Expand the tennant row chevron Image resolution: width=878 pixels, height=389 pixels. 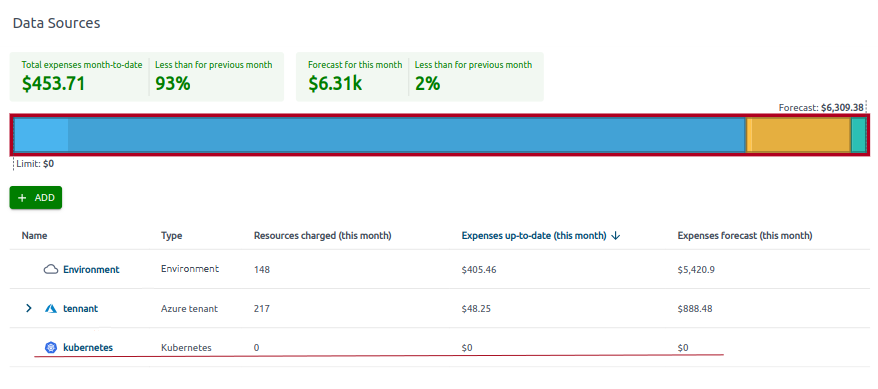[x=29, y=308]
